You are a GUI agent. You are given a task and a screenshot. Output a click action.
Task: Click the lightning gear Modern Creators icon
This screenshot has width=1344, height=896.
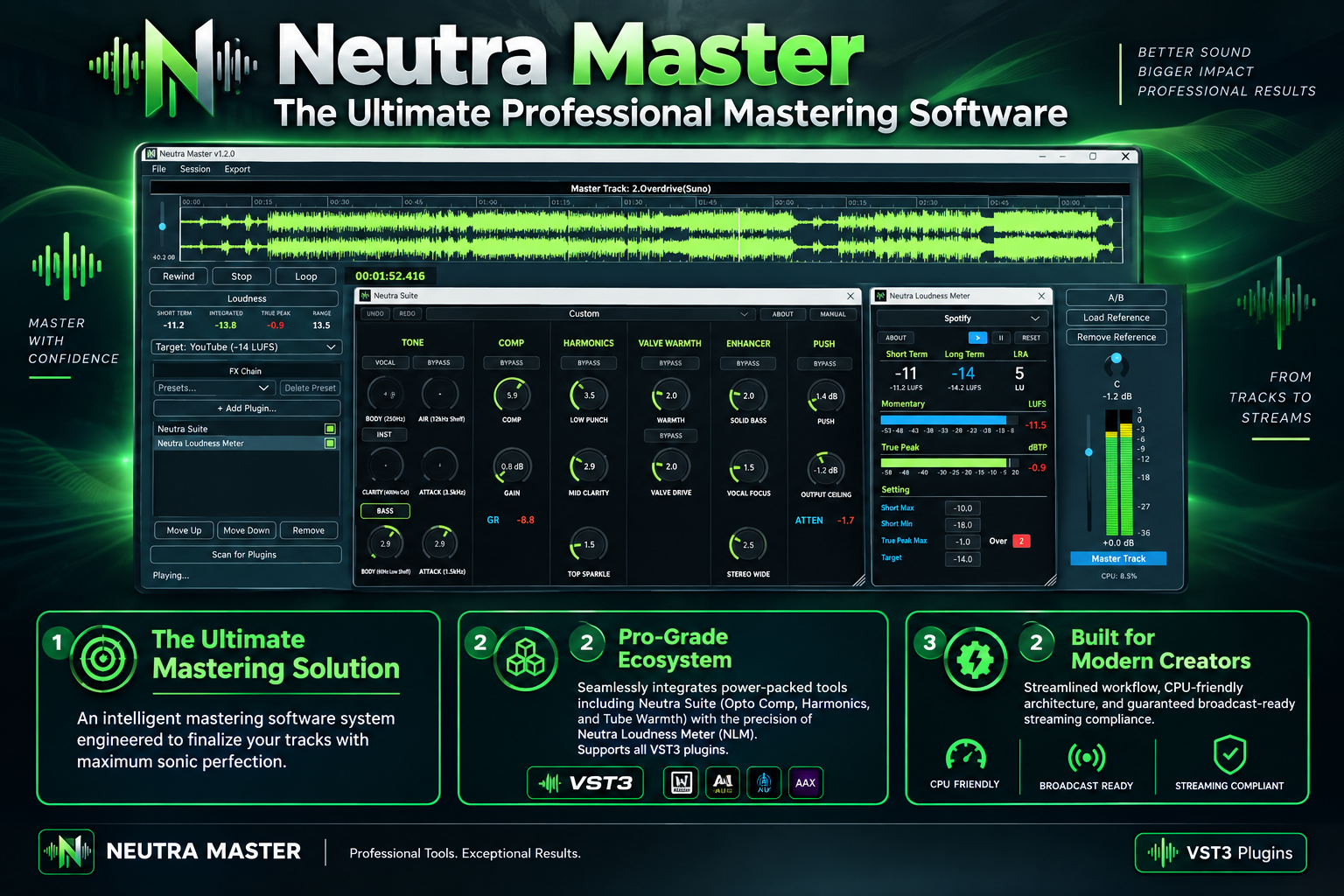976,659
